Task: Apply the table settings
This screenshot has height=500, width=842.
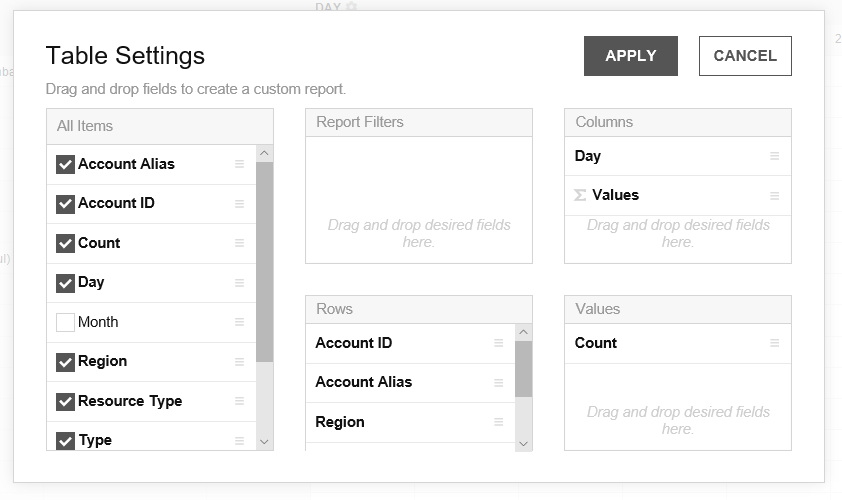Action: click(x=630, y=56)
